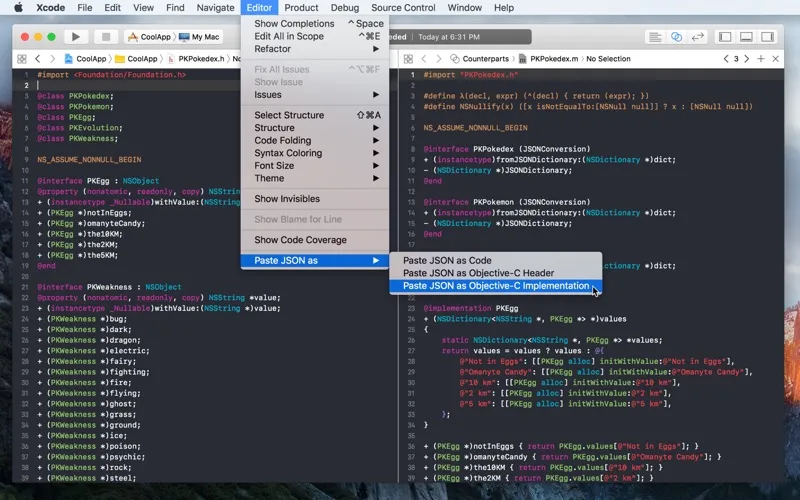
Task: Toggle the Navigator panel icon
Action: (x=725, y=37)
